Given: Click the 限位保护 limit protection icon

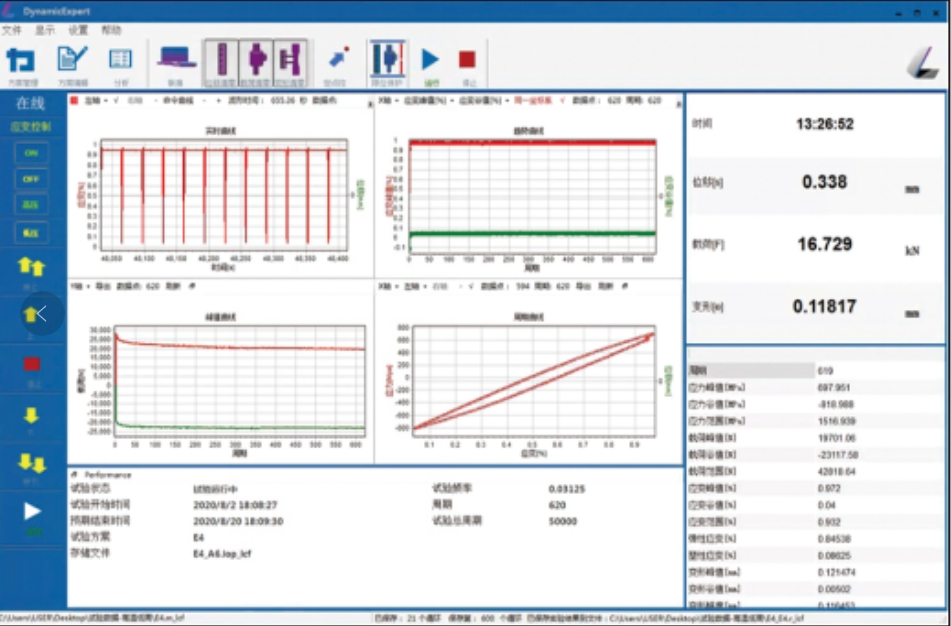Looking at the screenshot, I should (x=385, y=62).
